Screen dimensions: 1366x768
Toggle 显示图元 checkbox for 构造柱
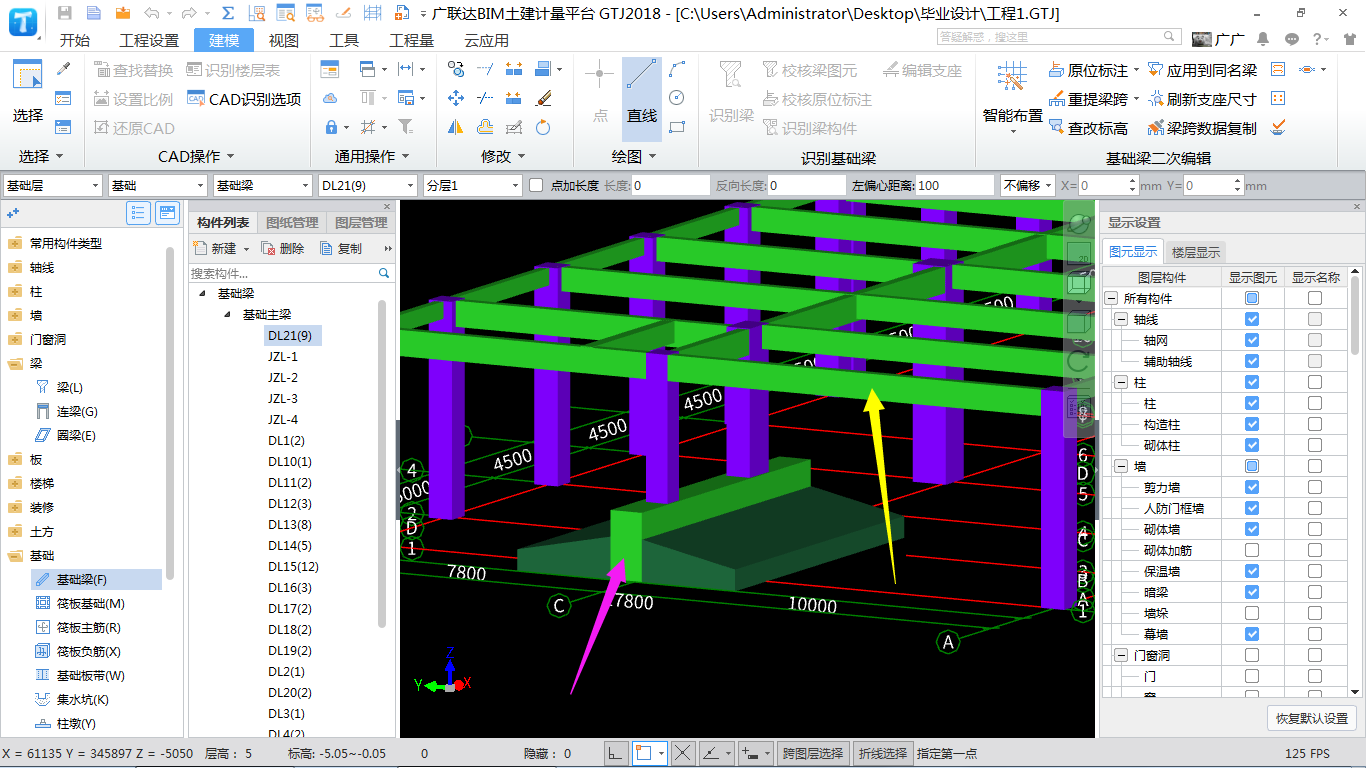(x=1252, y=424)
